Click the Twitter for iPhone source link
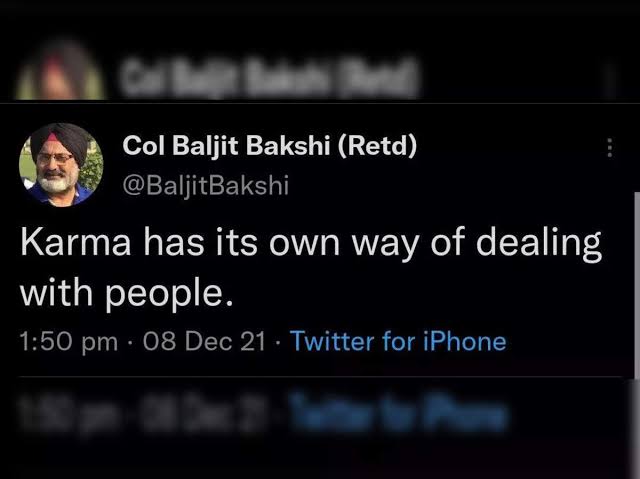Viewport: 640px width, 479px height. [398, 341]
